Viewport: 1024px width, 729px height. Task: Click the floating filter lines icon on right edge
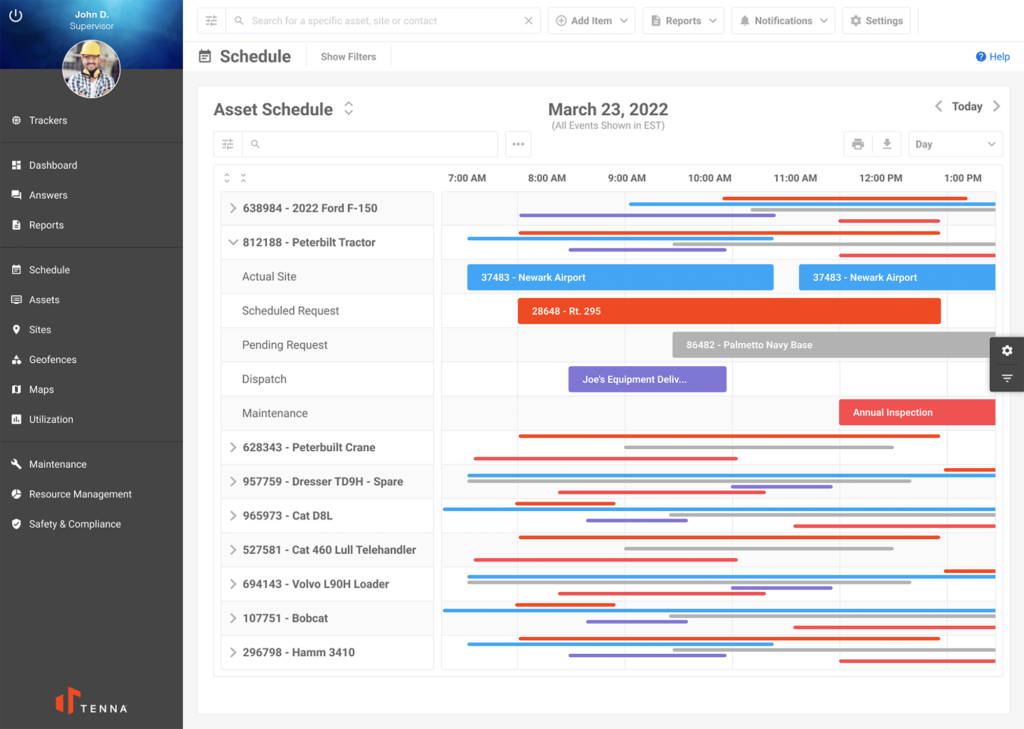click(1007, 378)
